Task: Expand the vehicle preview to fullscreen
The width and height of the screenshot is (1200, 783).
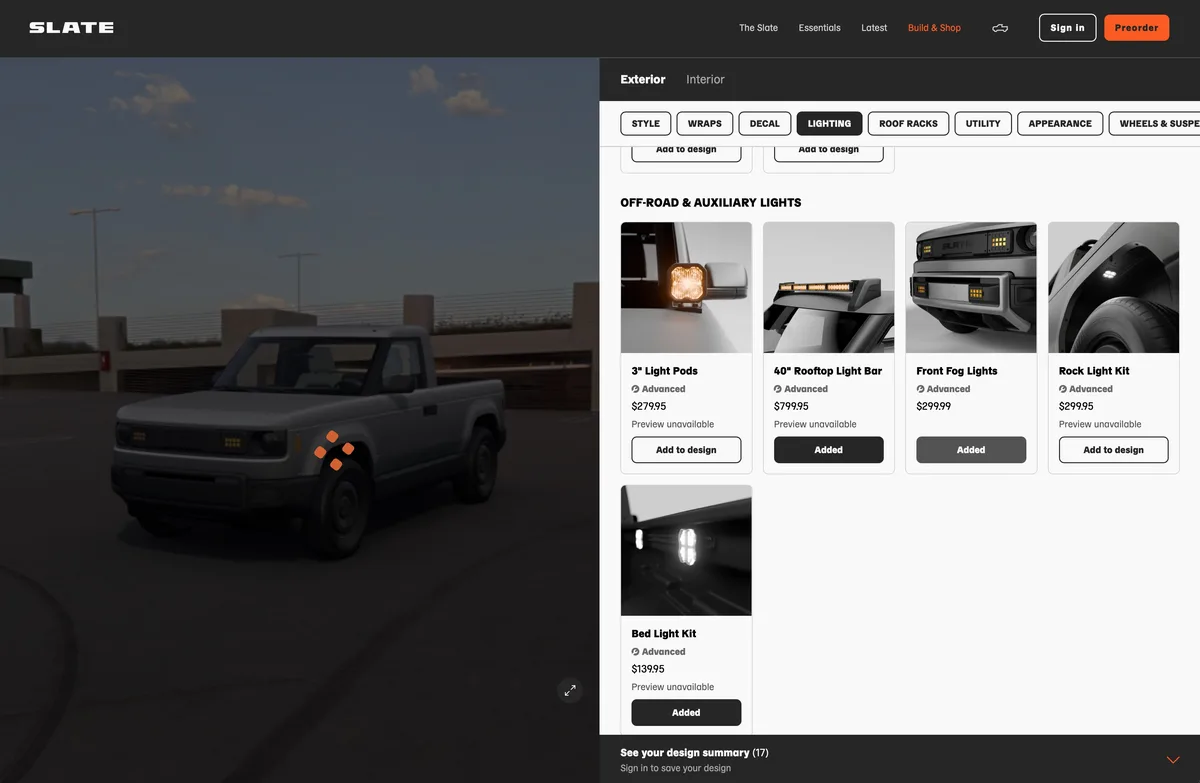Action: tap(570, 690)
